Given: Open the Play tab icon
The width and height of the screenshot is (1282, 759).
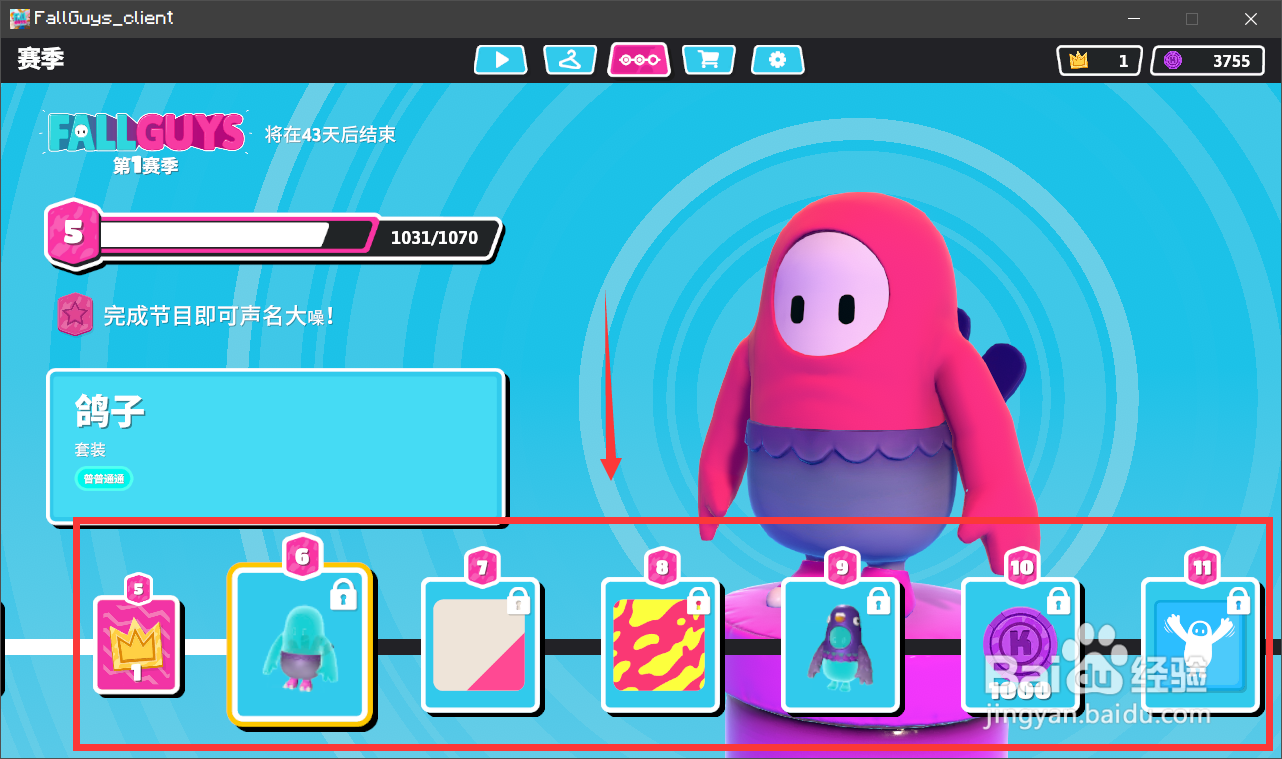Looking at the screenshot, I should point(503,60).
